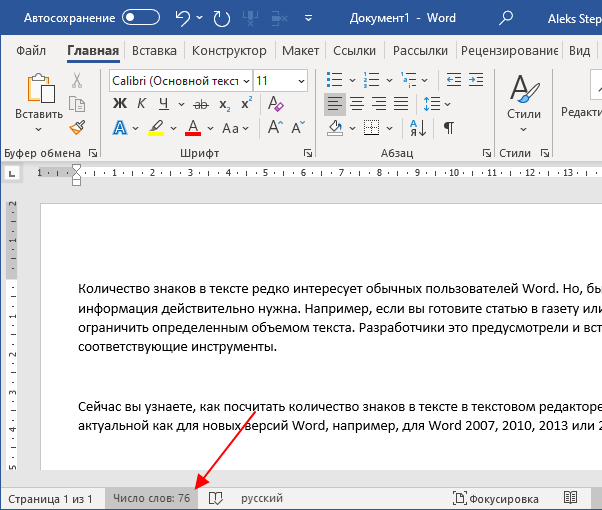Click the Clear Formatting eraser icon
The image size is (602, 510).
pyautogui.click(x=275, y=104)
